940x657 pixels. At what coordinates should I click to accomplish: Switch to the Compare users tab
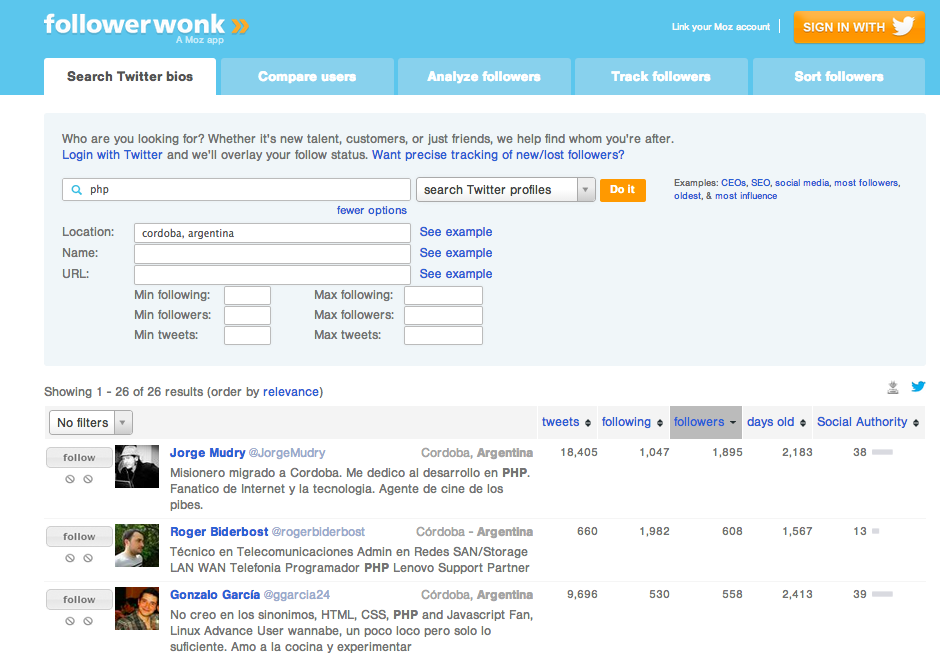[307, 77]
